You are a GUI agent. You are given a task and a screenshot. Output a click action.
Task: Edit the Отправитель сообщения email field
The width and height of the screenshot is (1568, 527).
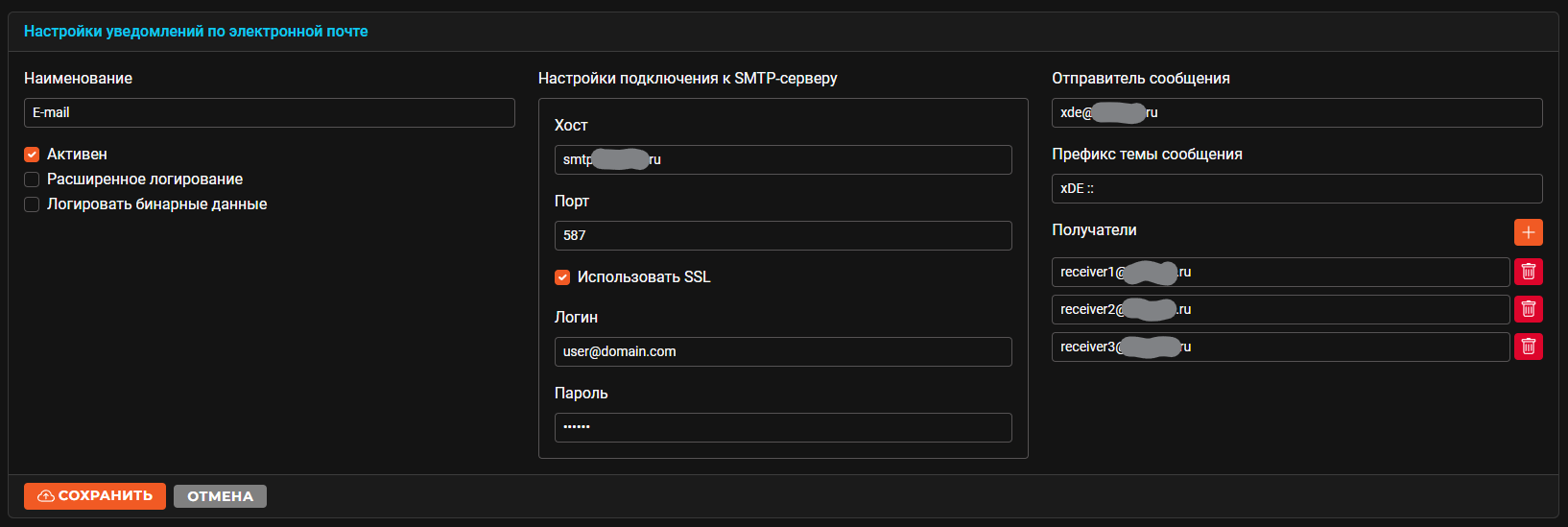coord(1297,112)
